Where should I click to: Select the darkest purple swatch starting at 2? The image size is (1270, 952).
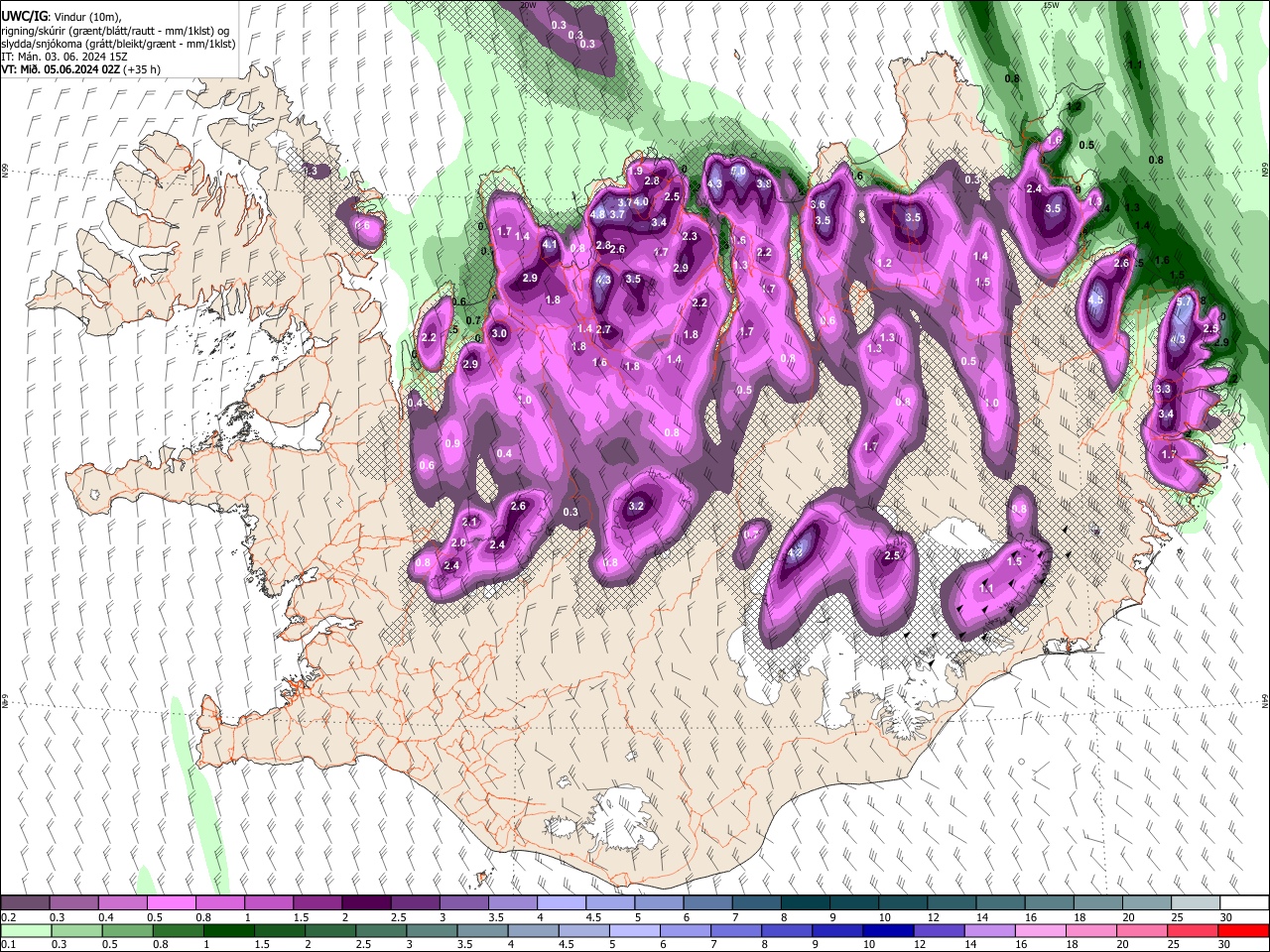pos(366,903)
